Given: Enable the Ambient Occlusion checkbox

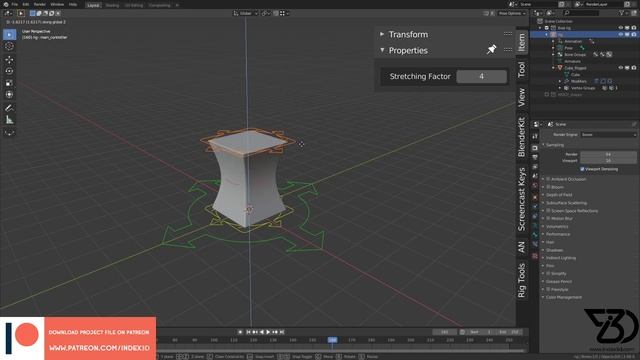Looking at the screenshot, I should [x=548, y=179].
